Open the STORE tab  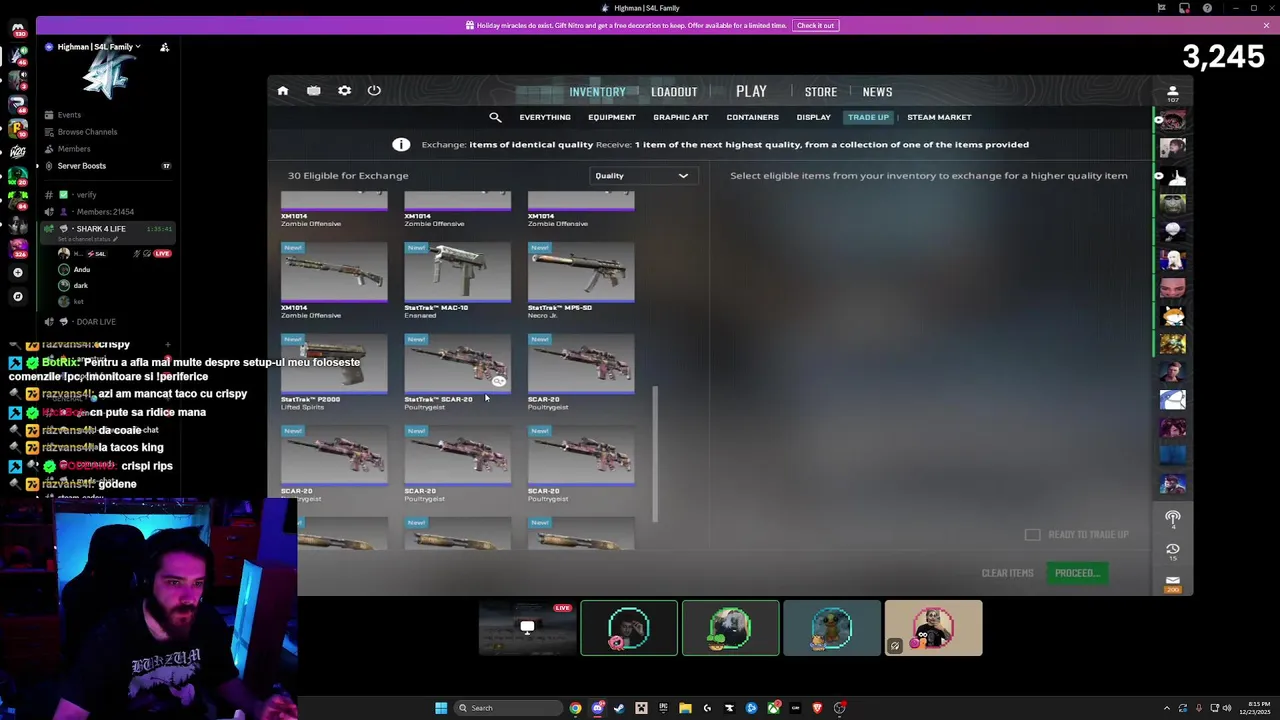pyautogui.click(x=821, y=92)
